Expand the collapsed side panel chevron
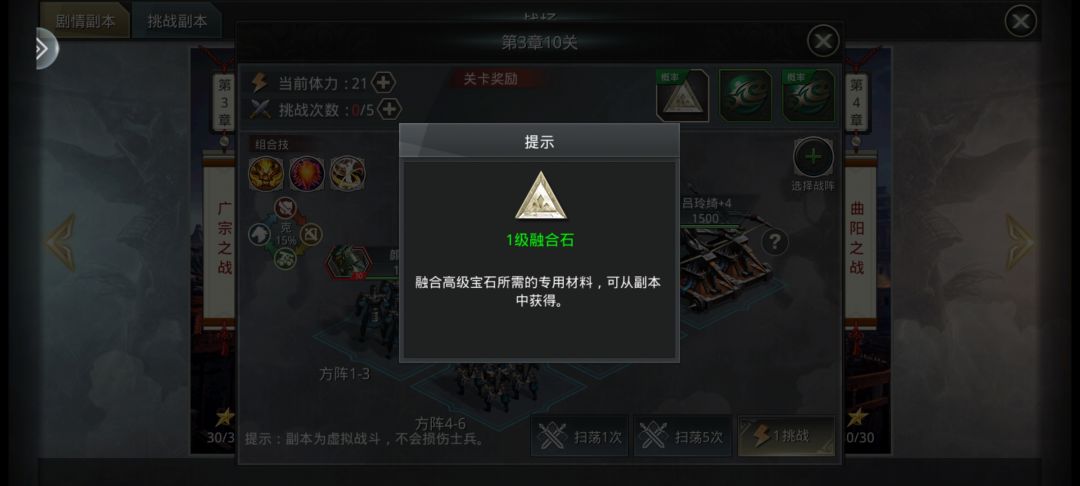 (x=45, y=48)
